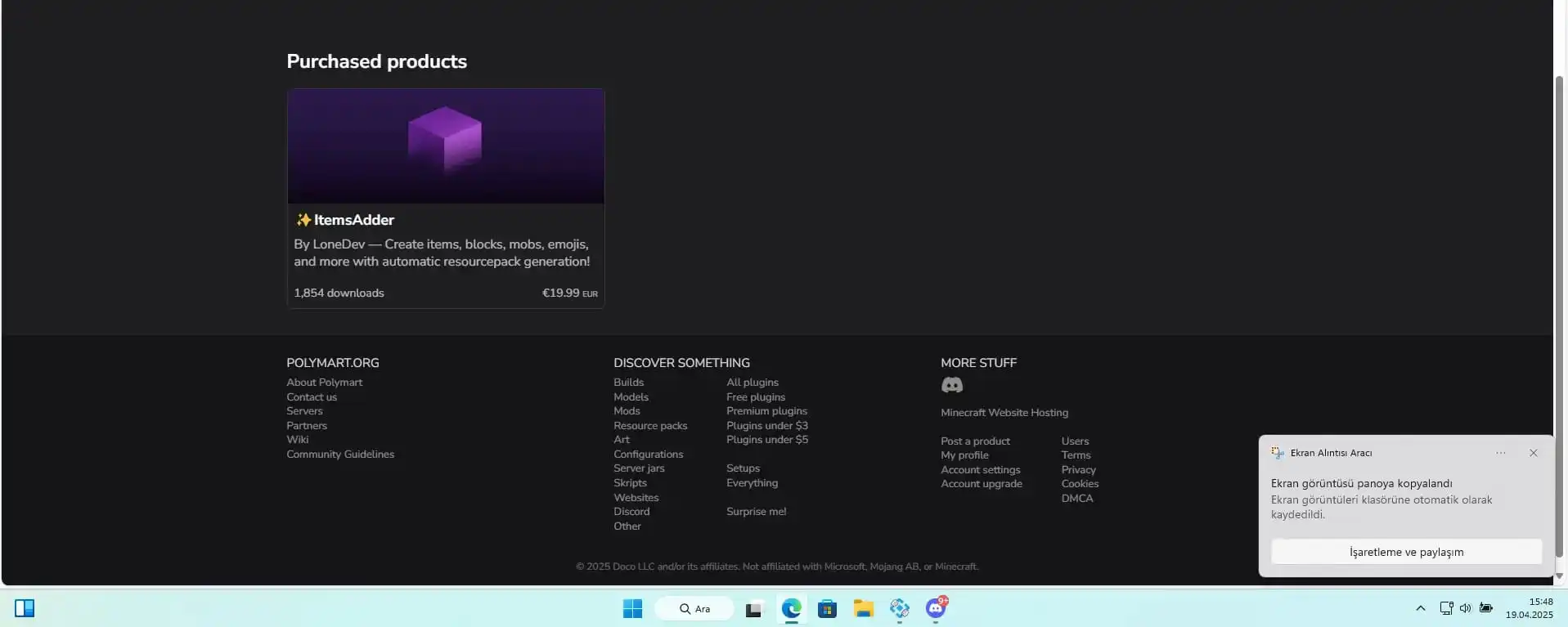1568x627 pixels.
Task: Open Minecraft Website Hosting link
Action: click(1004, 413)
